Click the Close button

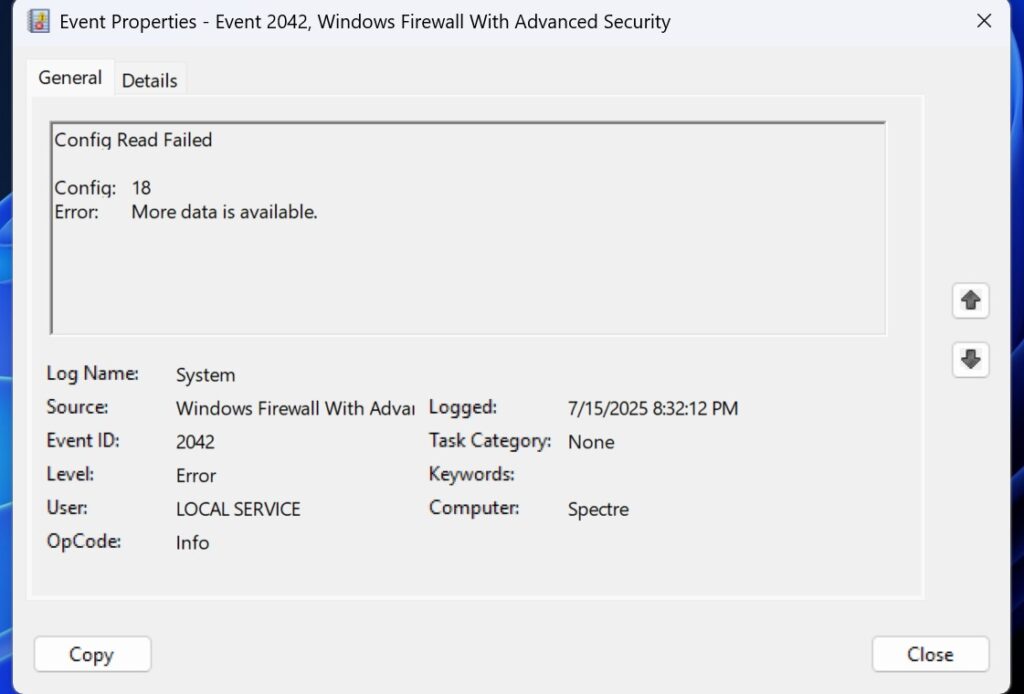point(929,654)
